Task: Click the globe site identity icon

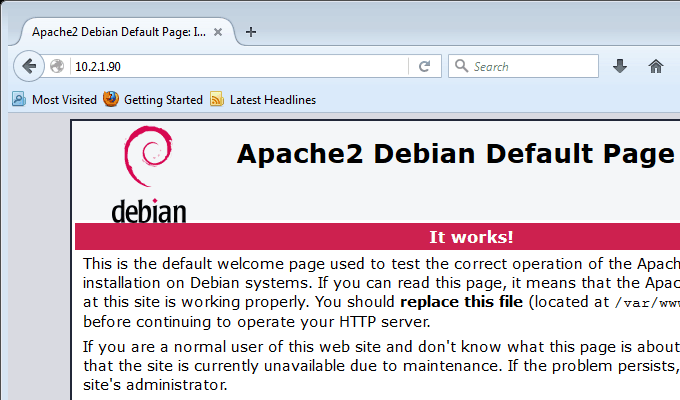Action: point(57,66)
